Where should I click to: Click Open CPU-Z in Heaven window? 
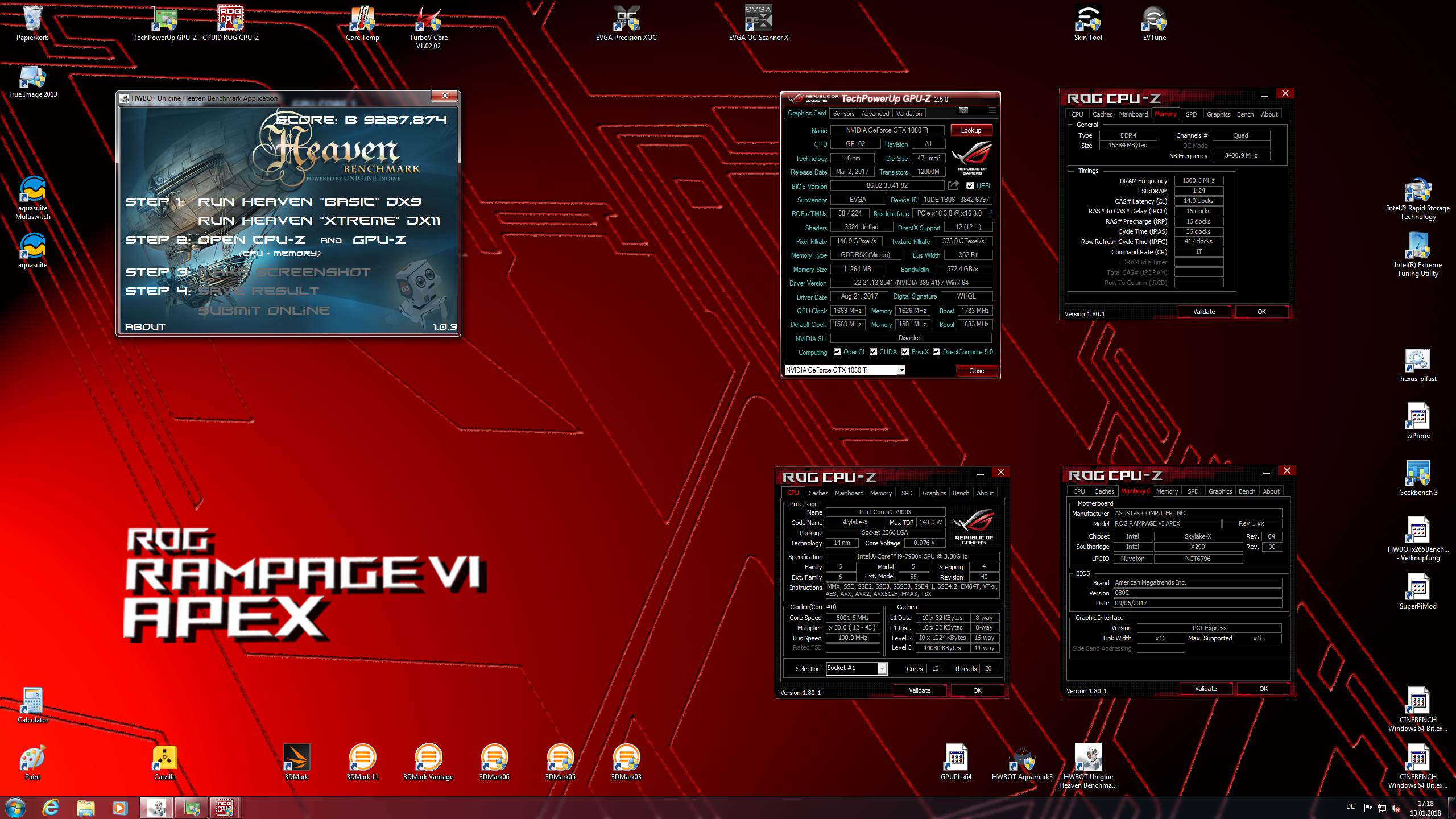(x=251, y=240)
